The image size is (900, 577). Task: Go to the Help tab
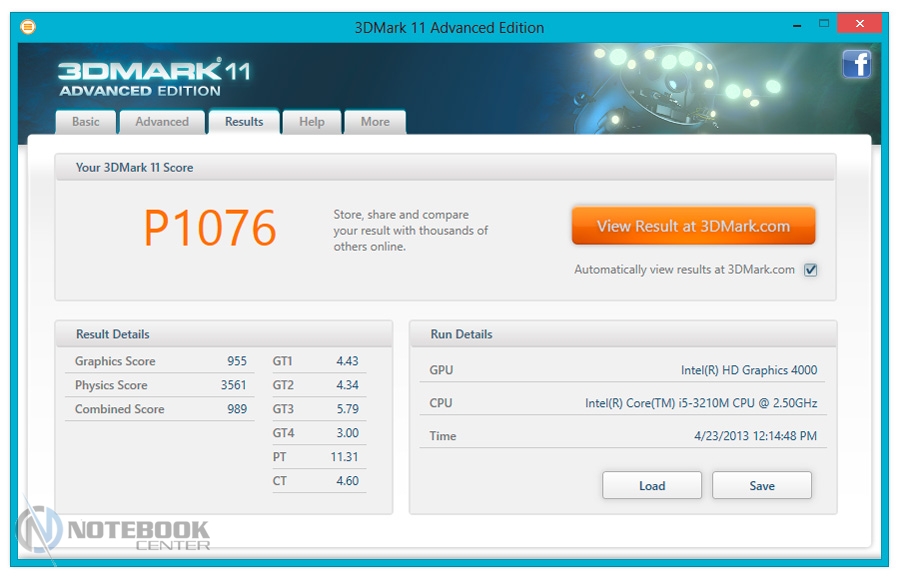click(x=312, y=122)
